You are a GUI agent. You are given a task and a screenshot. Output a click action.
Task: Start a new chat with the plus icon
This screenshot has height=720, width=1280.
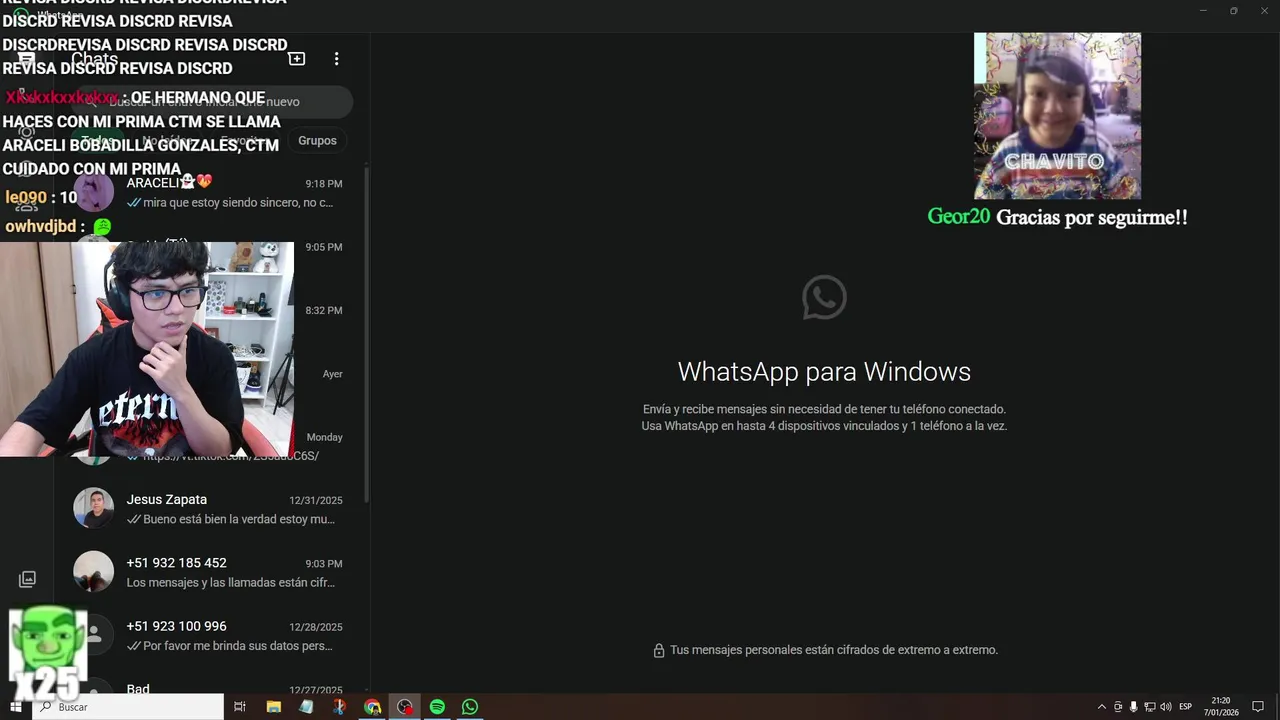tap(297, 59)
